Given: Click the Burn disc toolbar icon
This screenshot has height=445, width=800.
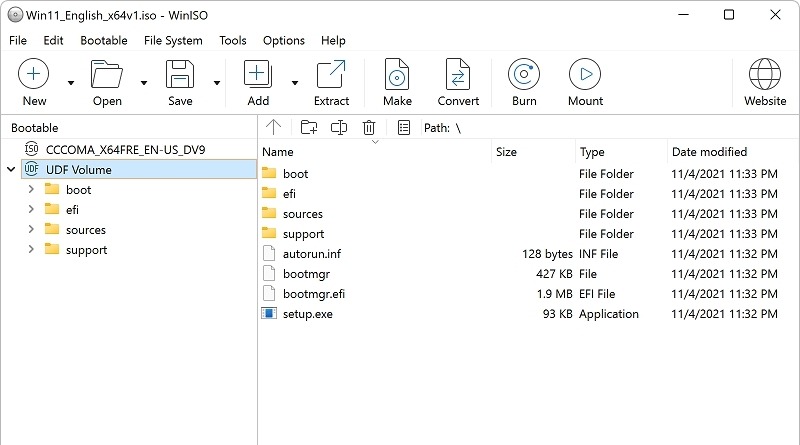Looking at the screenshot, I should (524, 75).
